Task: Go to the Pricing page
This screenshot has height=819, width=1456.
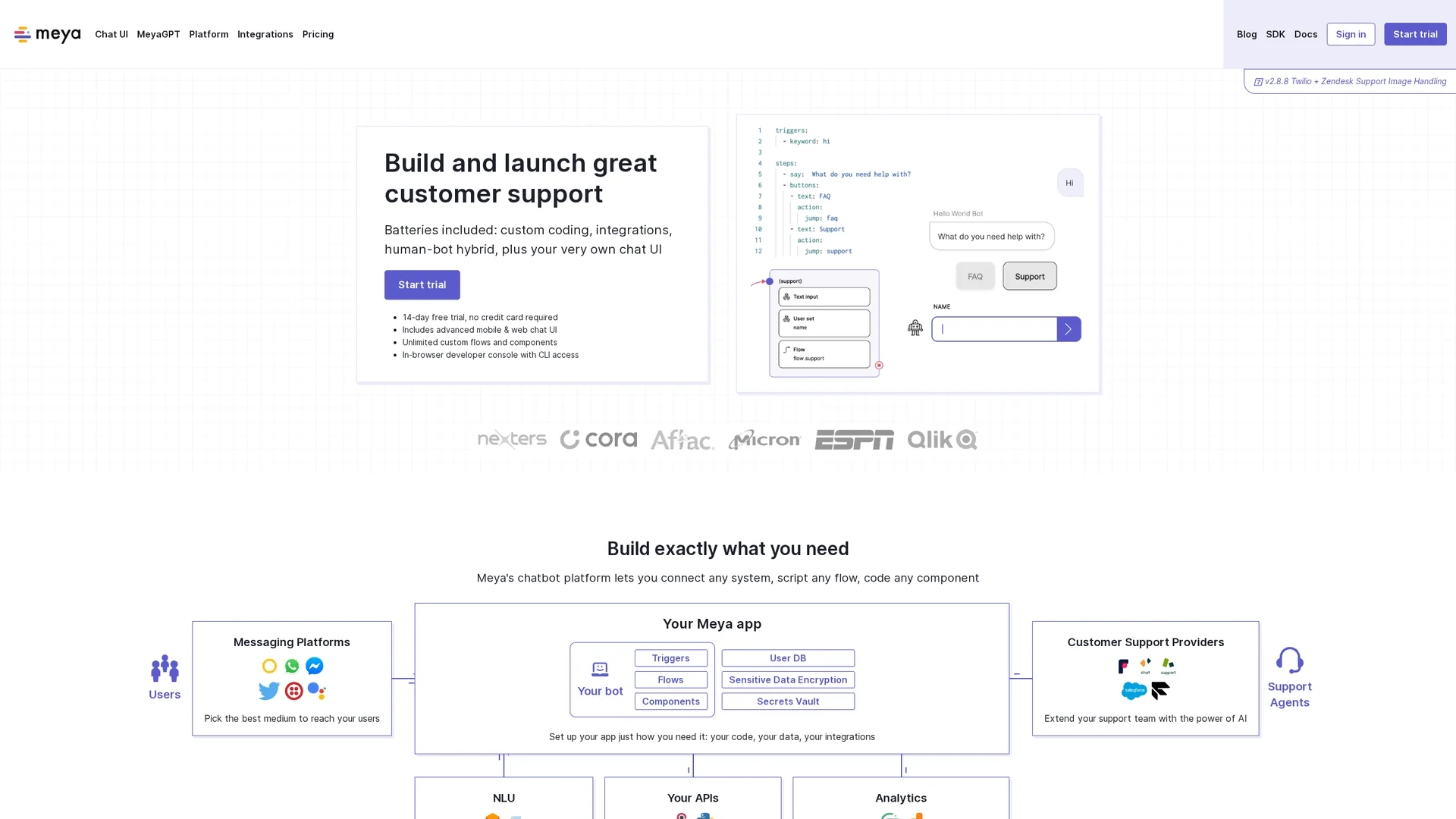Action: click(x=318, y=34)
